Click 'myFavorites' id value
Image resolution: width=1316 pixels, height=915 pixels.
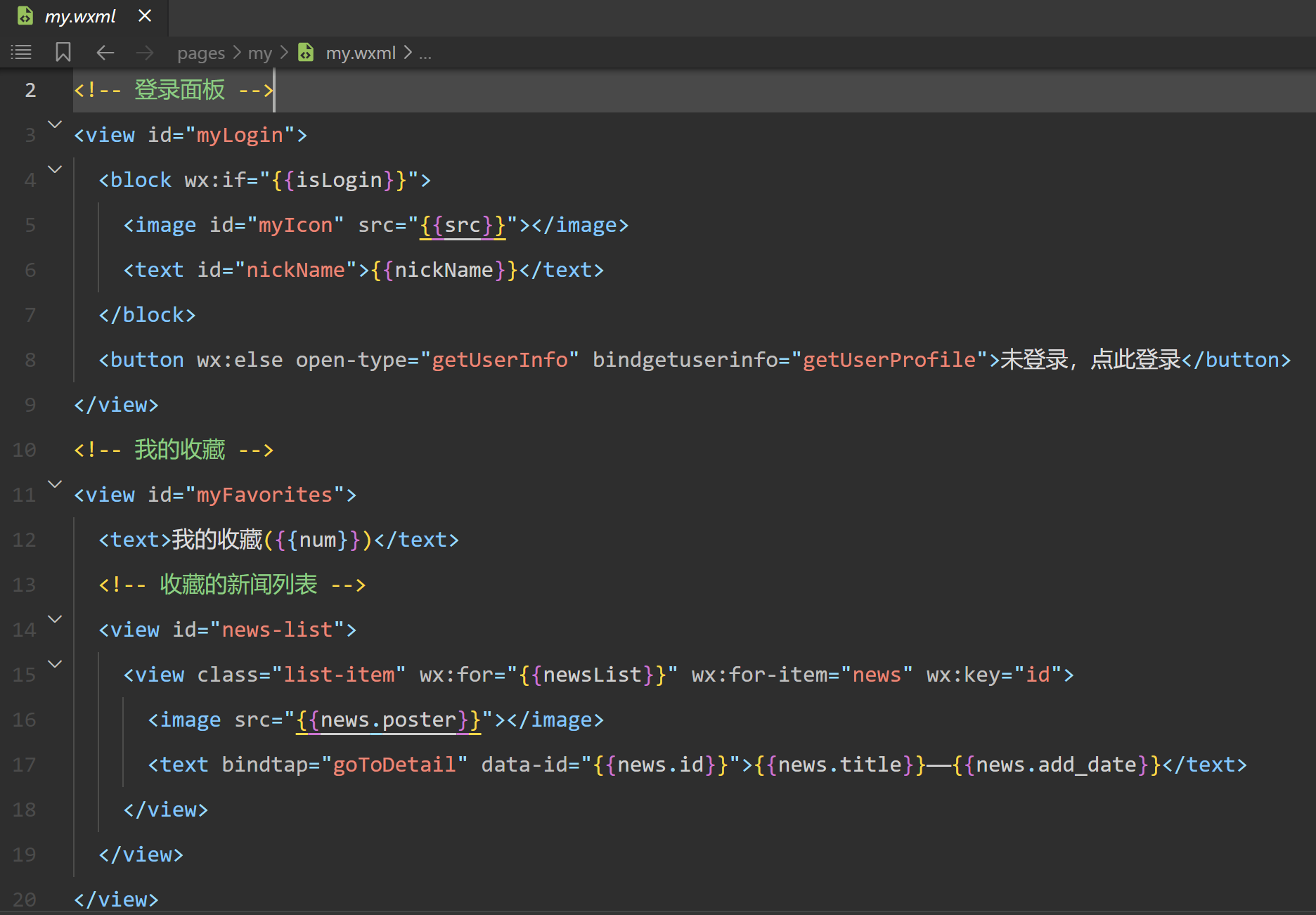[264, 495]
